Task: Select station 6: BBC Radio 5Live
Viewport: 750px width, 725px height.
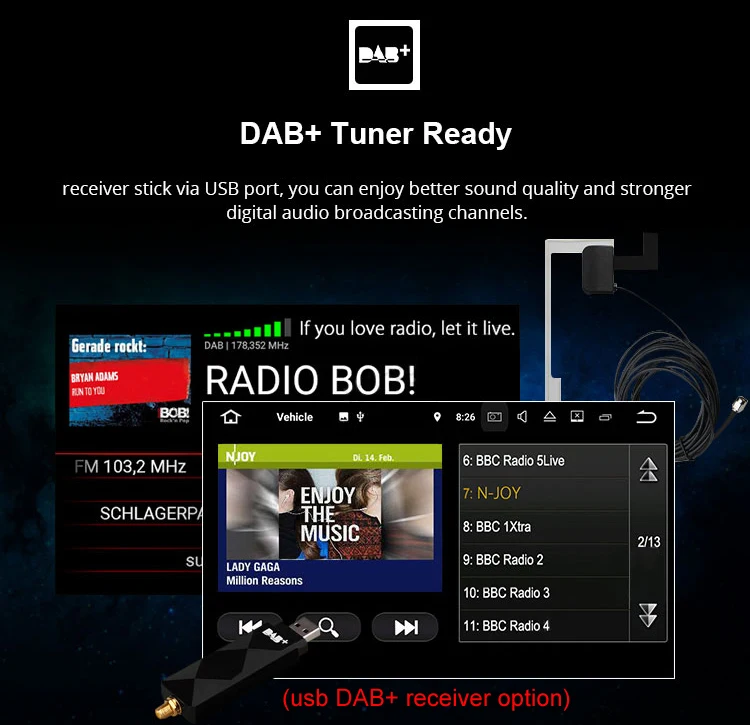Action: 544,461
